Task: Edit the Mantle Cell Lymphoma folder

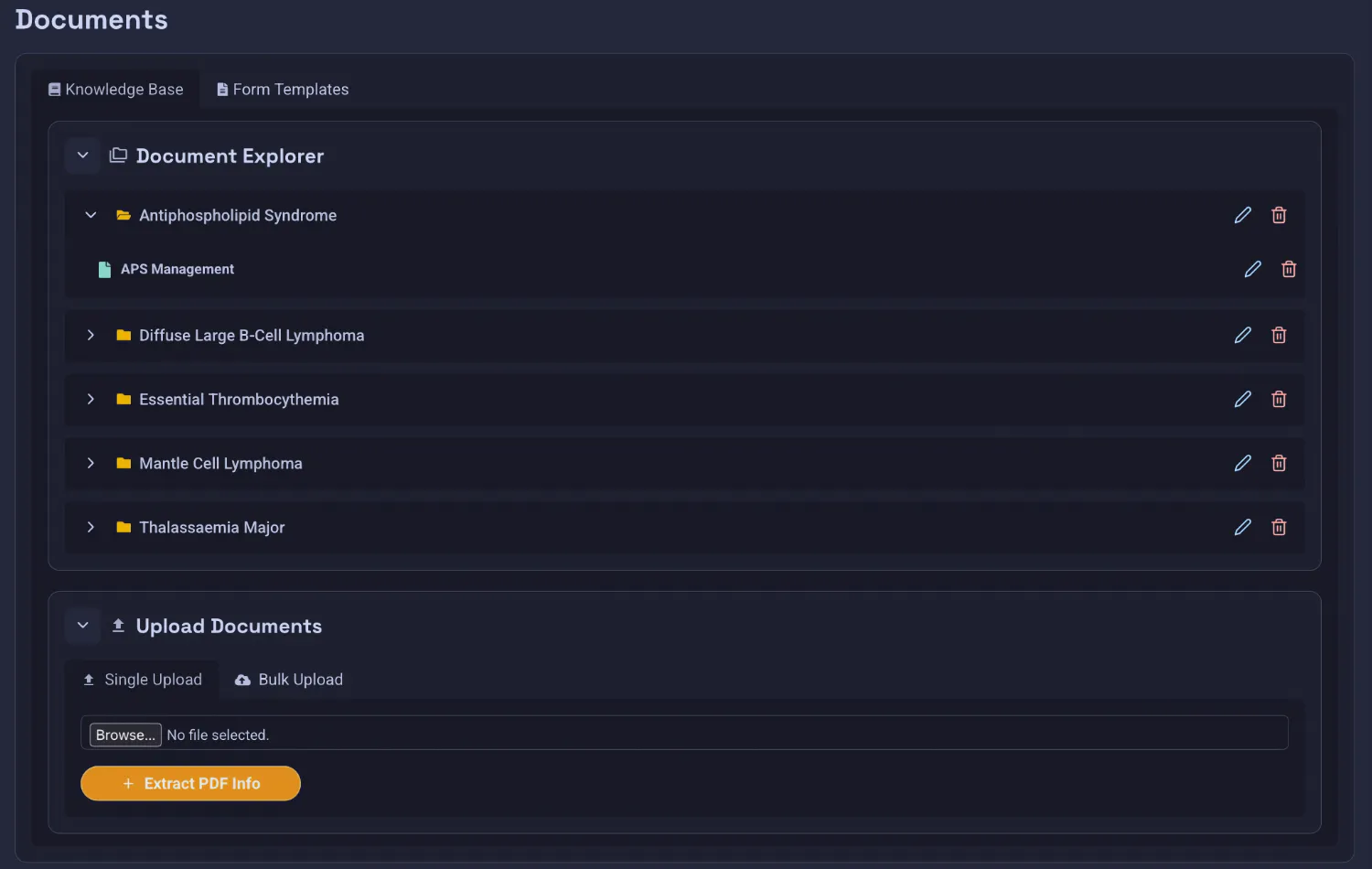Action: coord(1242,463)
